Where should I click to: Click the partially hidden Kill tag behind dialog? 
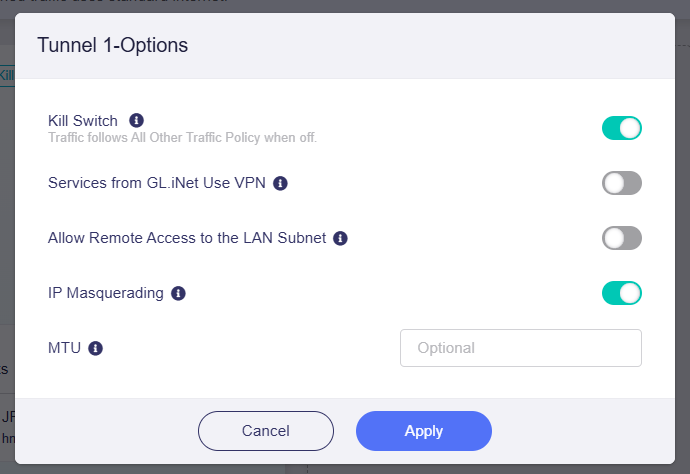tap(7, 76)
